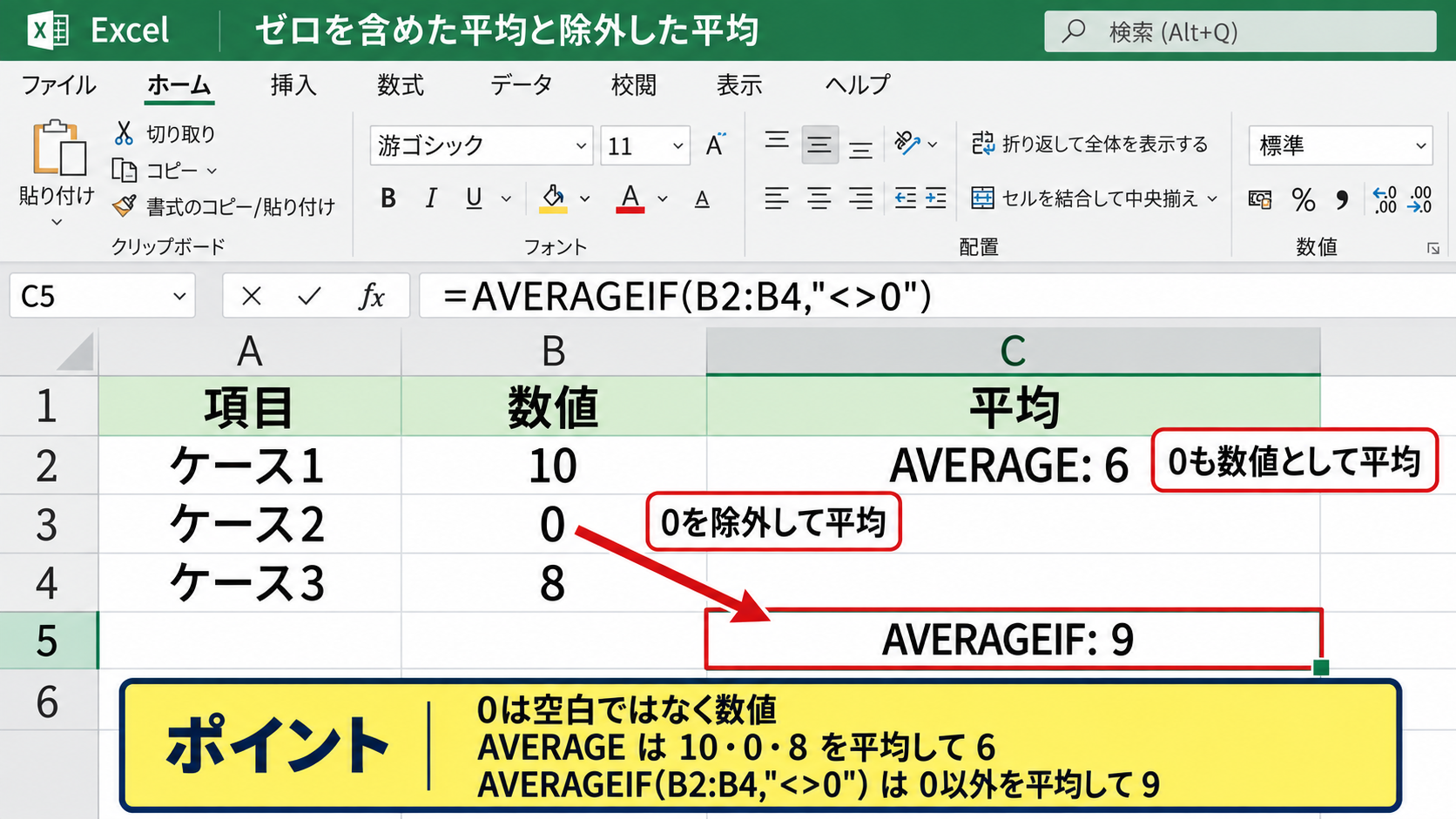Image resolution: width=1456 pixels, height=819 pixels.
Task: Click the text orientation icon
Action: [x=907, y=143]
